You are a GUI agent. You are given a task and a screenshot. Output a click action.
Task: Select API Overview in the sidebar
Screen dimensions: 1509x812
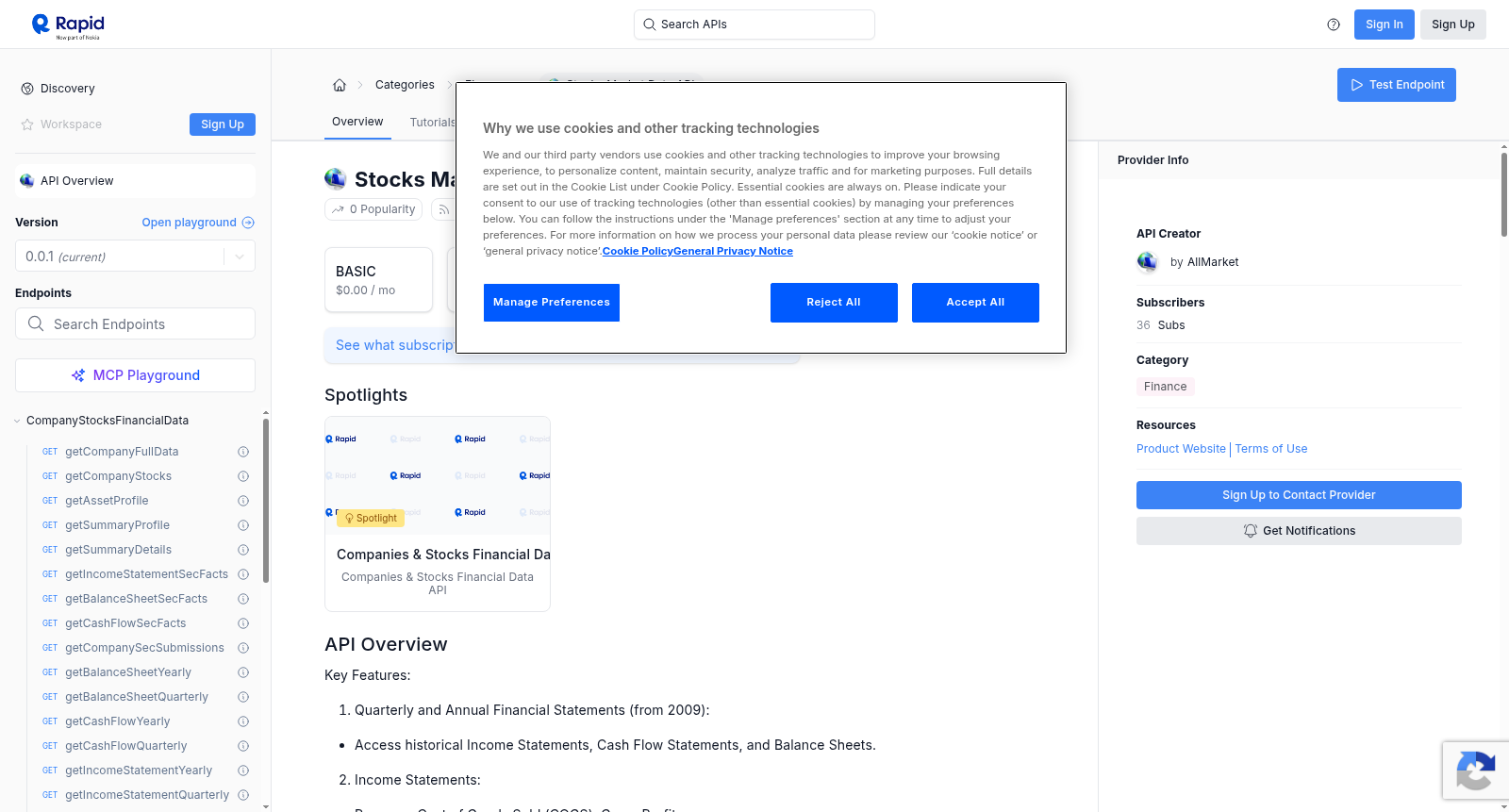(x=135, y=181)
